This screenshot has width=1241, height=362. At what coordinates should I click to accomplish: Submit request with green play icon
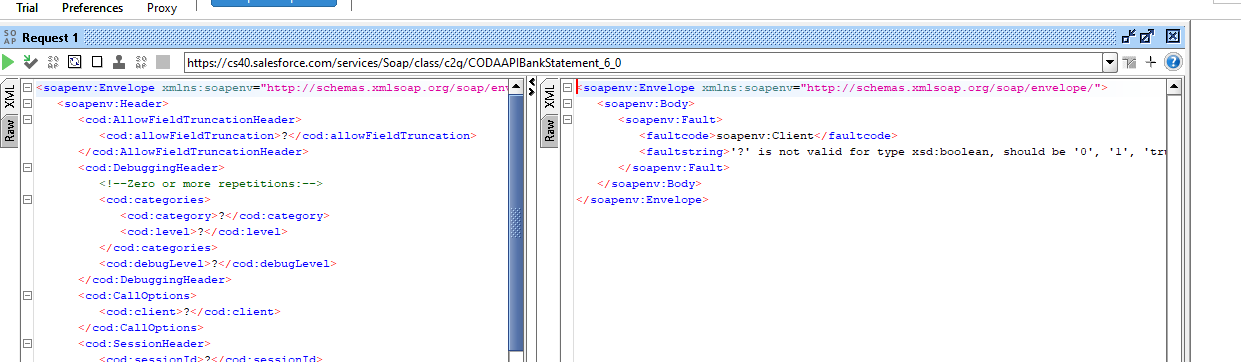(x=9, y=62)
